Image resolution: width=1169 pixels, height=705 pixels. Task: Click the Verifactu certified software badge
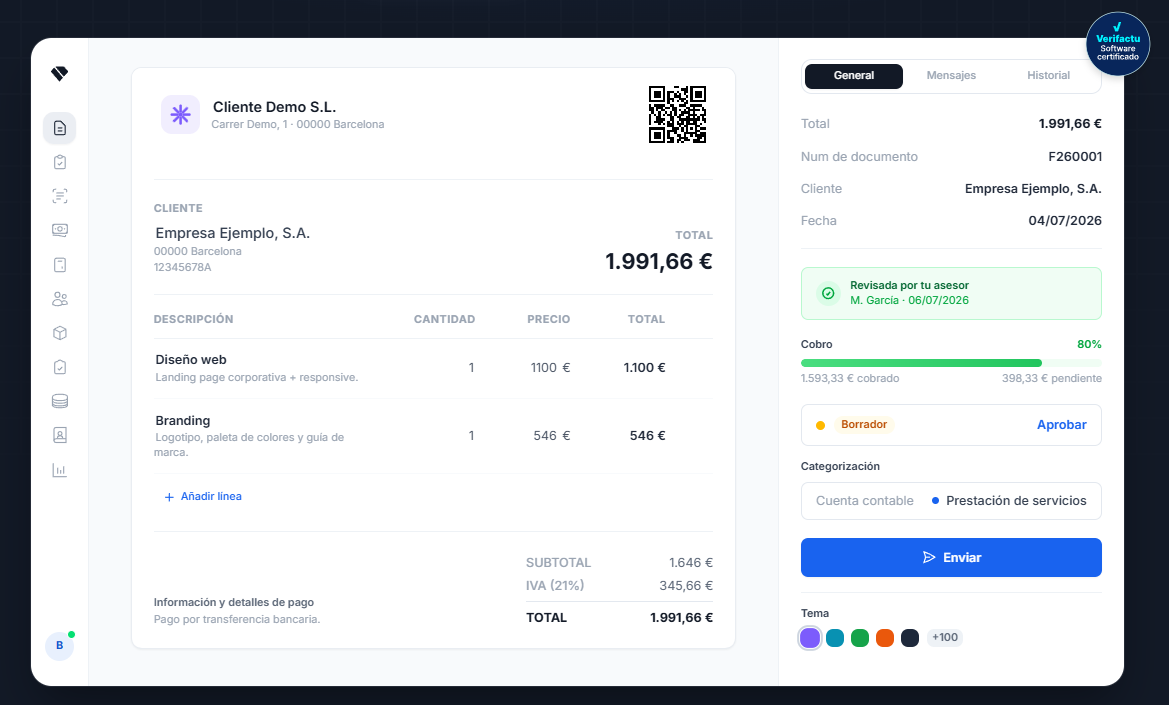pos(1118,44)
